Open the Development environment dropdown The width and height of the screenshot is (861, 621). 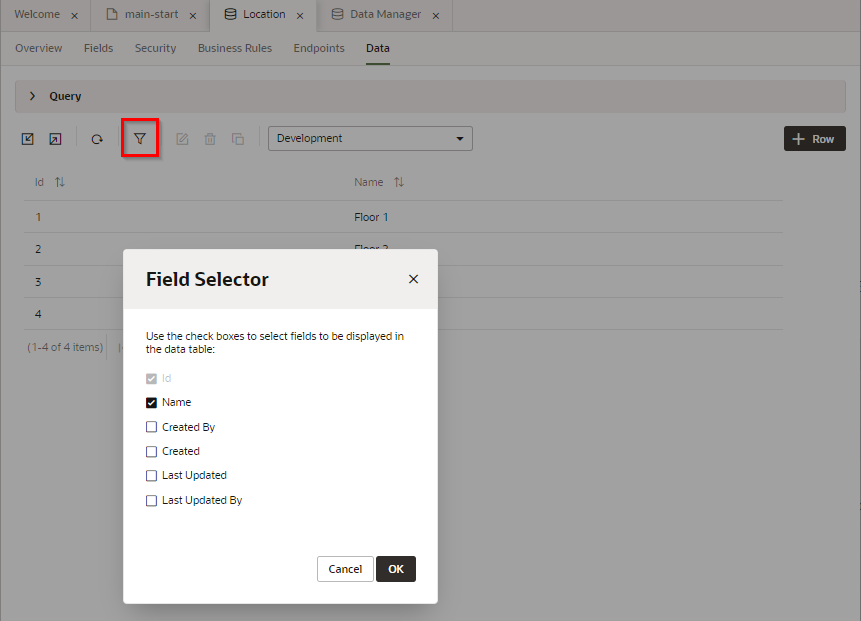click(370, 138)
